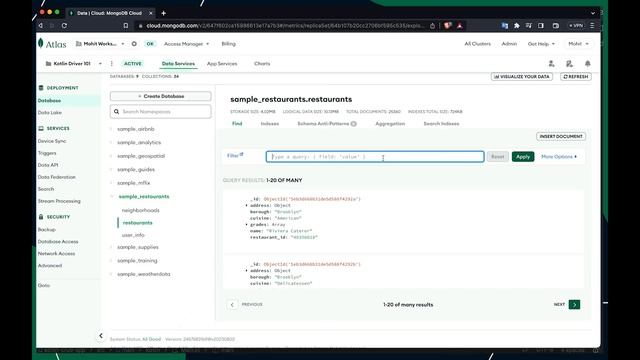Click the browser address bar URL
Image resolution: width=640 pixels, height=360 pixels.
coord(285,26)
